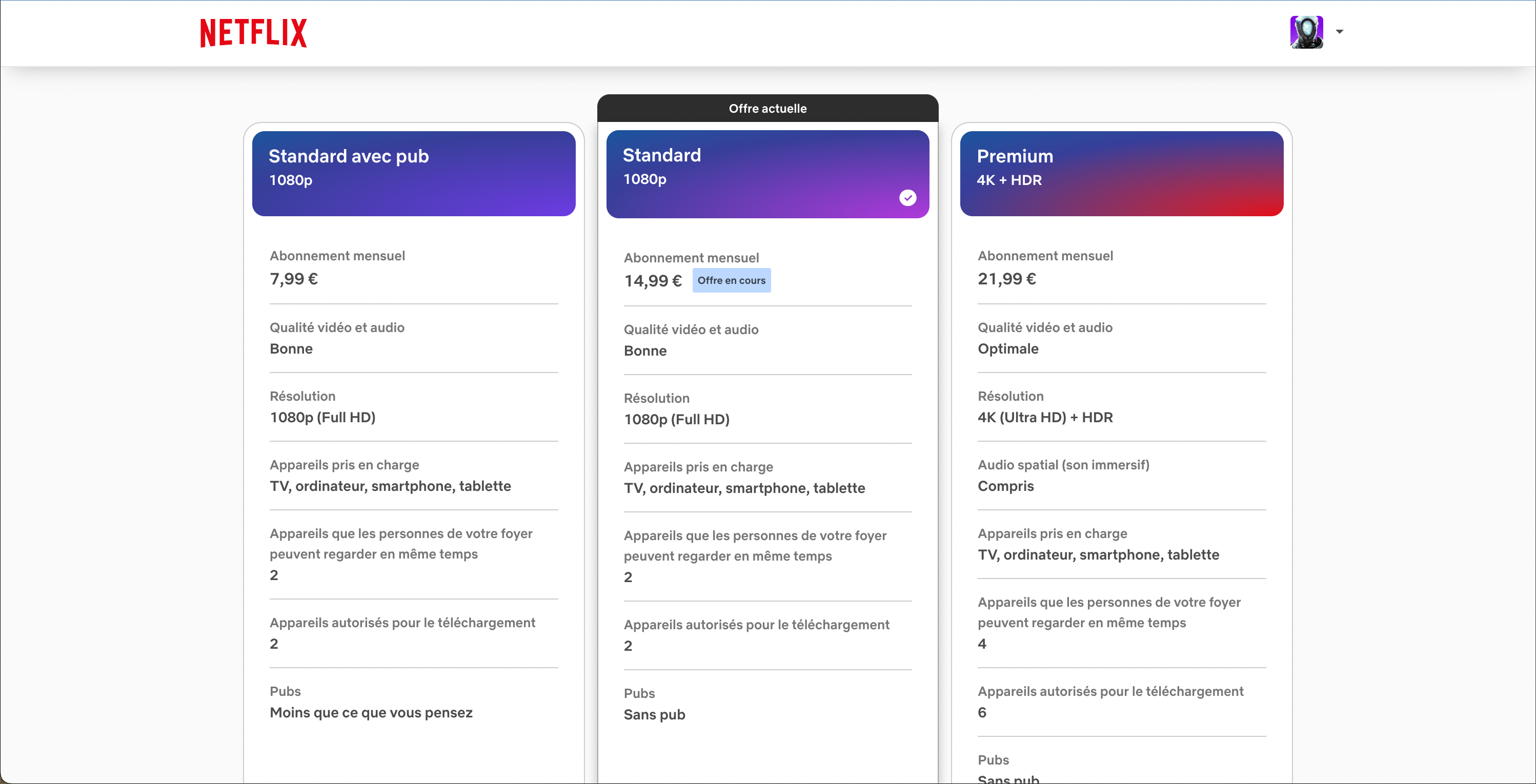The height and width of the screenshot is (784, 1536).
Task: Click the Compris value under Audio spatial
Action: [1005, 487]
